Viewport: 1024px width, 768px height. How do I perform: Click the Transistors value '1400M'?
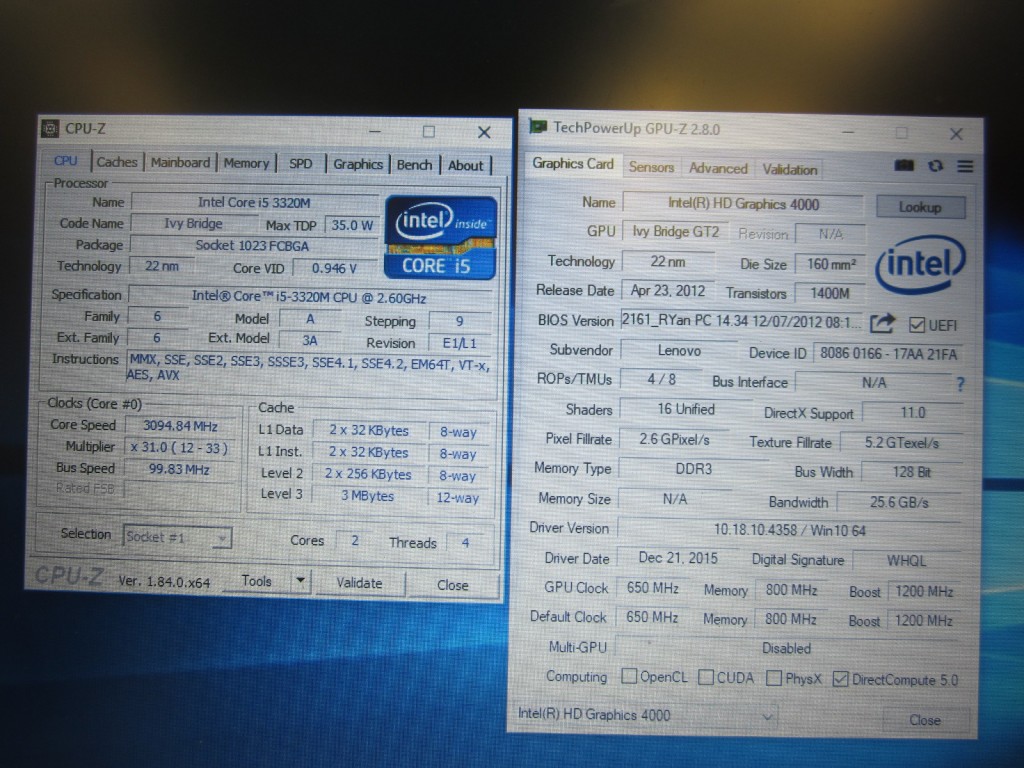pyautogui.click(x=830, y=294)
